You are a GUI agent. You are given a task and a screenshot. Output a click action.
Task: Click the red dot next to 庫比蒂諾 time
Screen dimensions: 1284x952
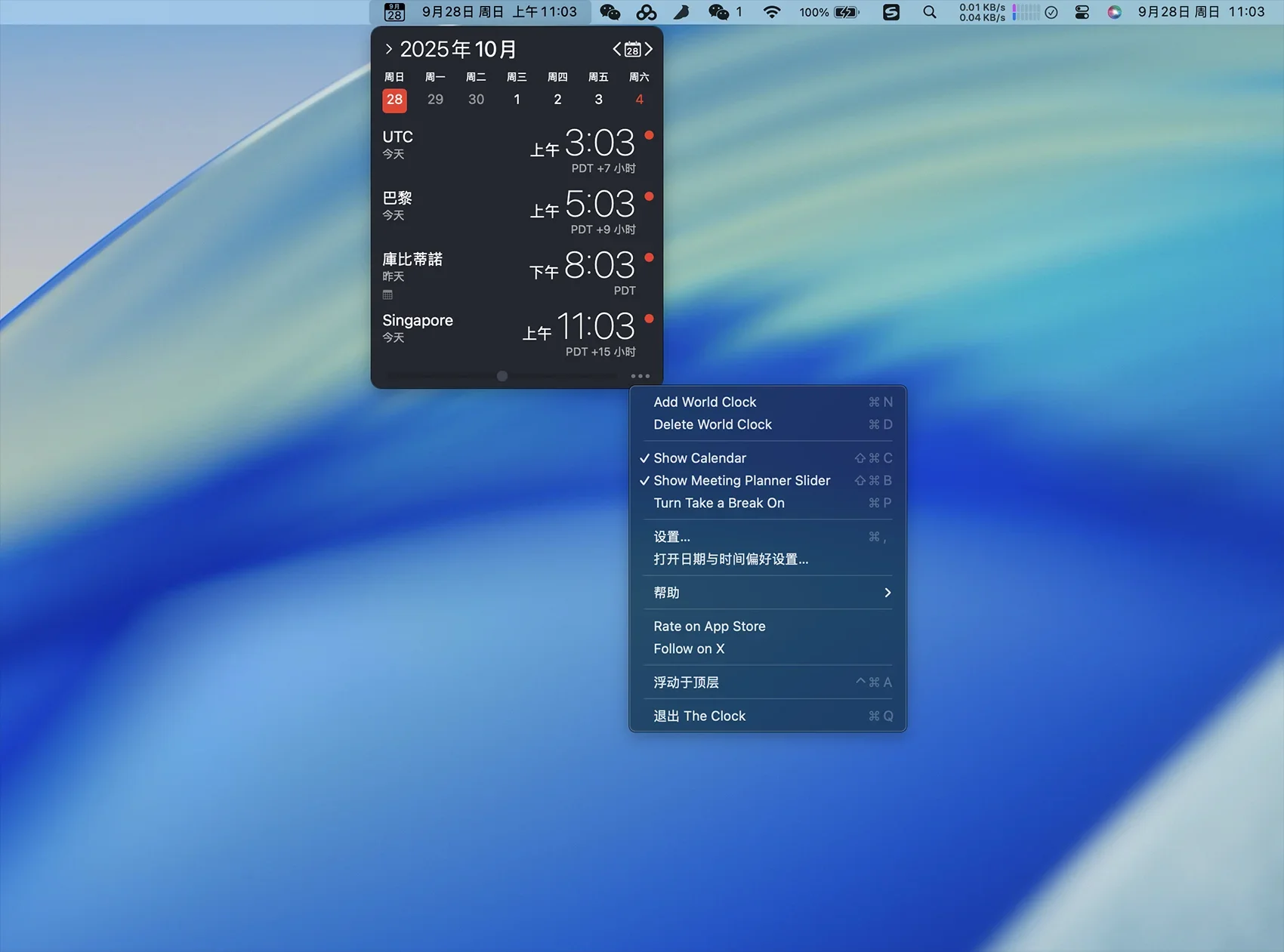(649, 257)
